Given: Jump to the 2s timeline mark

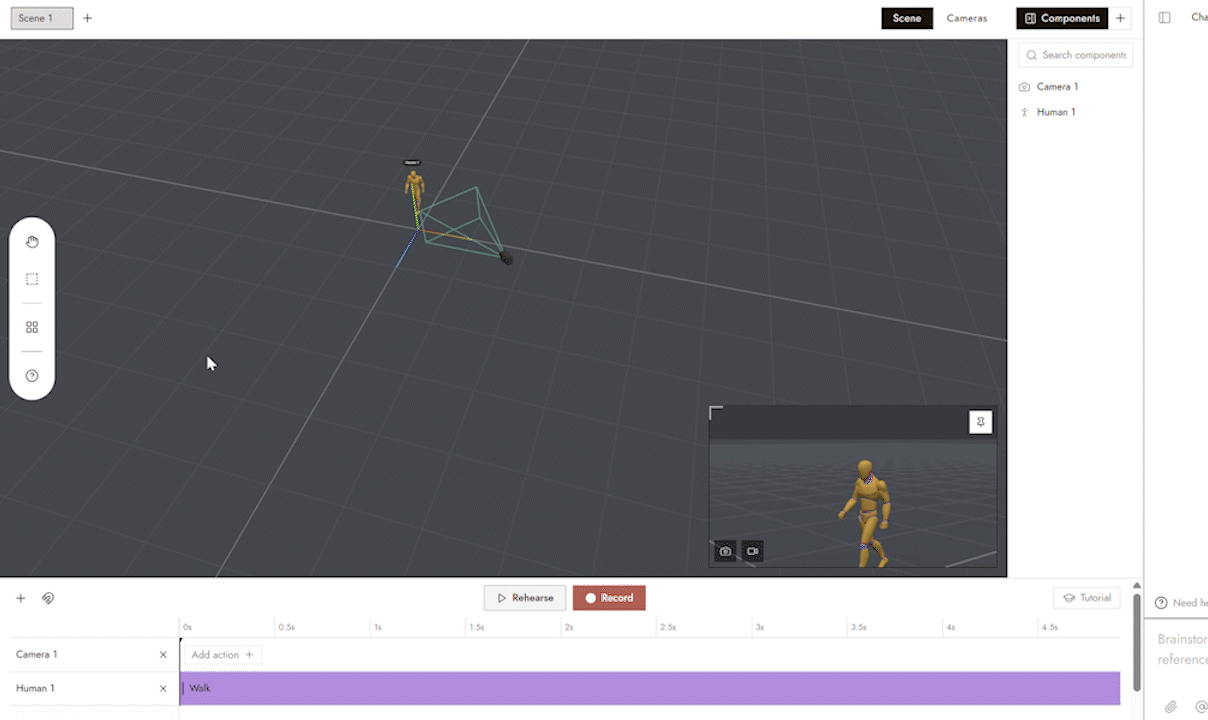Looking at the screenshot, I should click(568, 627).
